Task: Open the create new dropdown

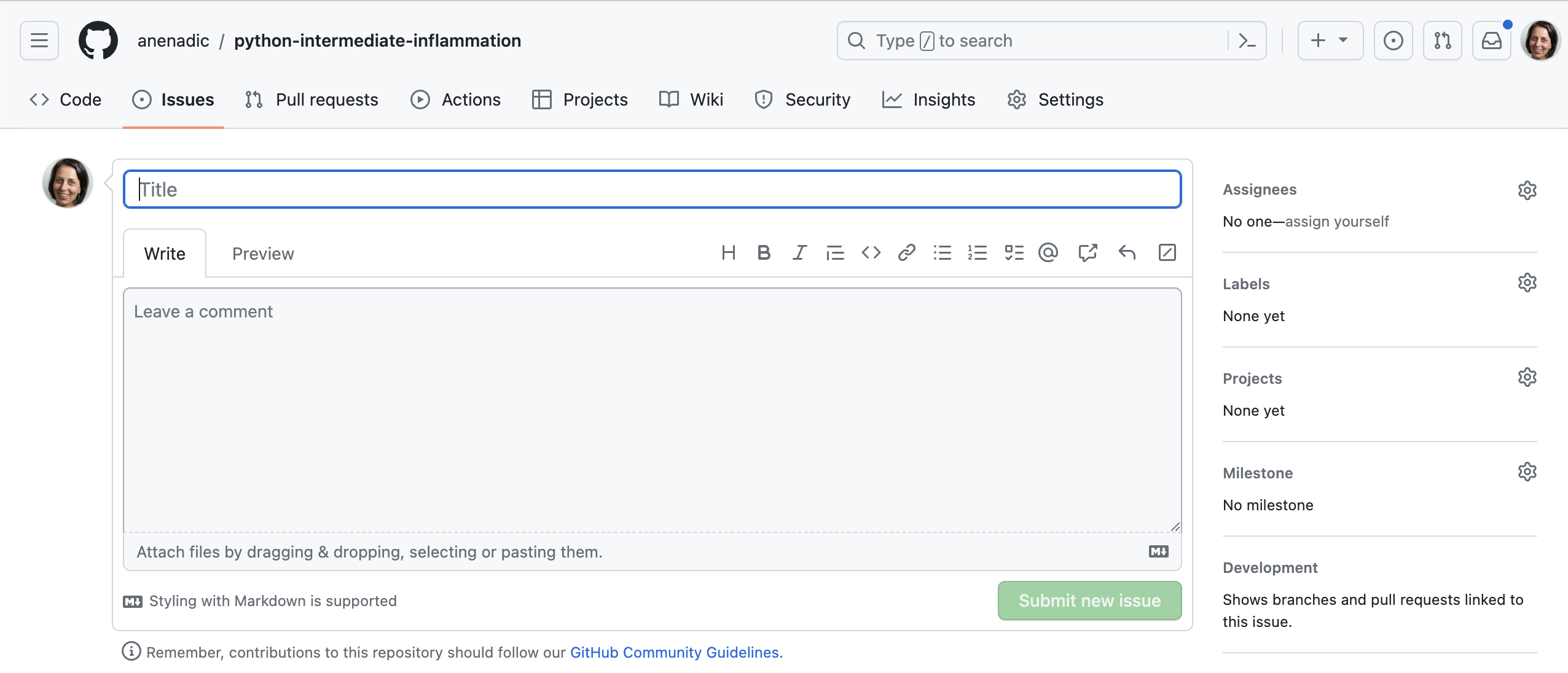Action: (x=1331, y=40)
